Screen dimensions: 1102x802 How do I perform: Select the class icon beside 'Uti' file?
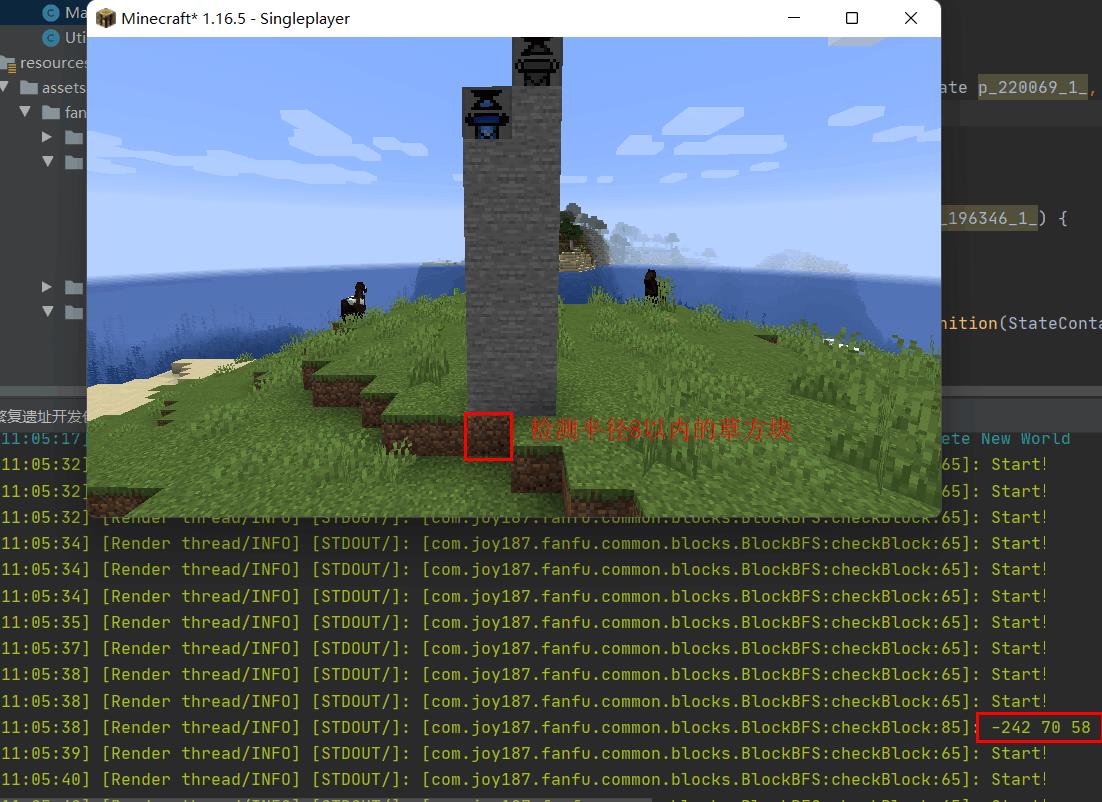tap(51, 38)
